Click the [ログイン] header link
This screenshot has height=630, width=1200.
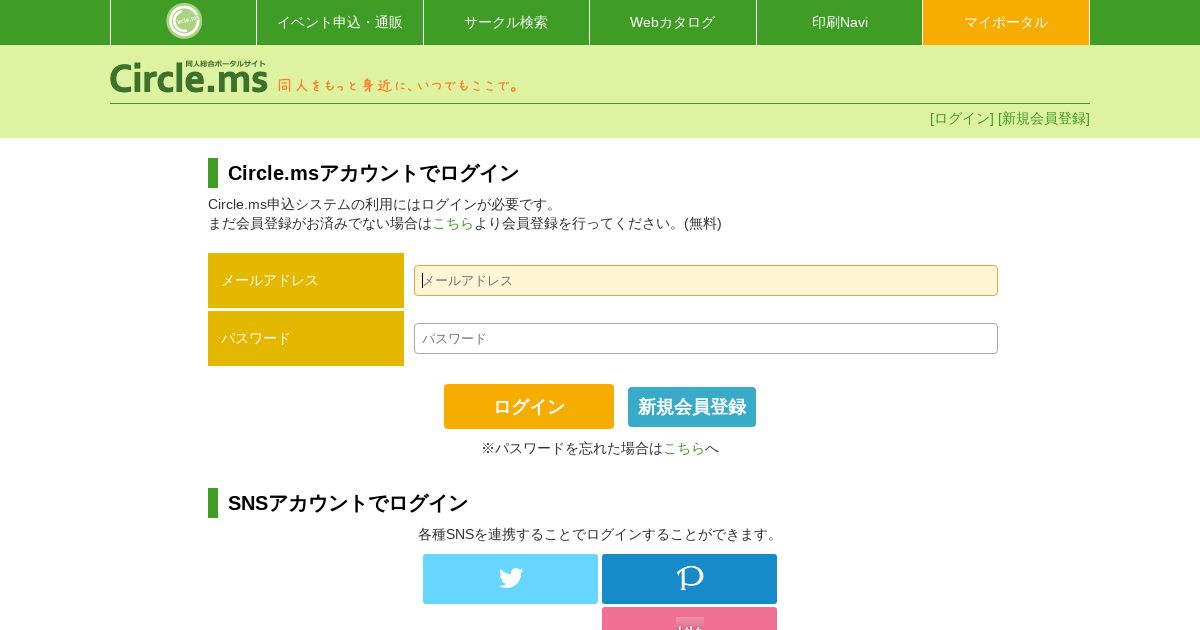962,118
